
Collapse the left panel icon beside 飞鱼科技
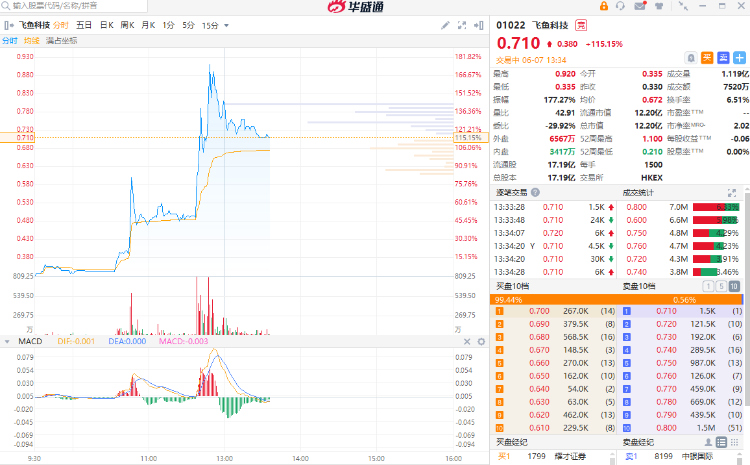[x=8, y=25]
